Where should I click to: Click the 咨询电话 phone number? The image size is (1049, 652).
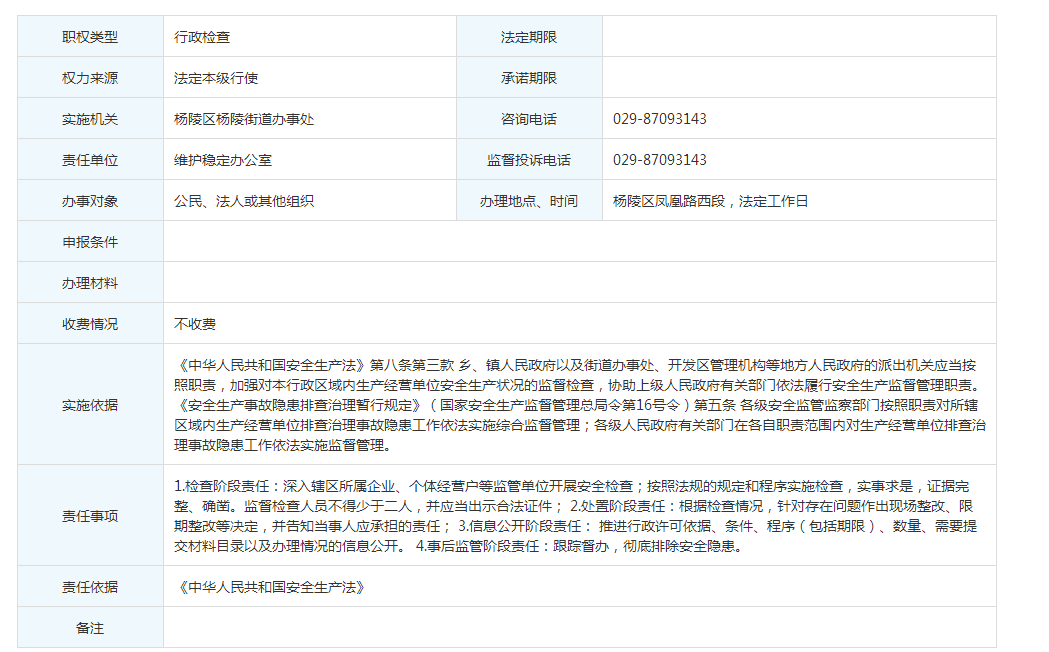click(x=659, y=119)
